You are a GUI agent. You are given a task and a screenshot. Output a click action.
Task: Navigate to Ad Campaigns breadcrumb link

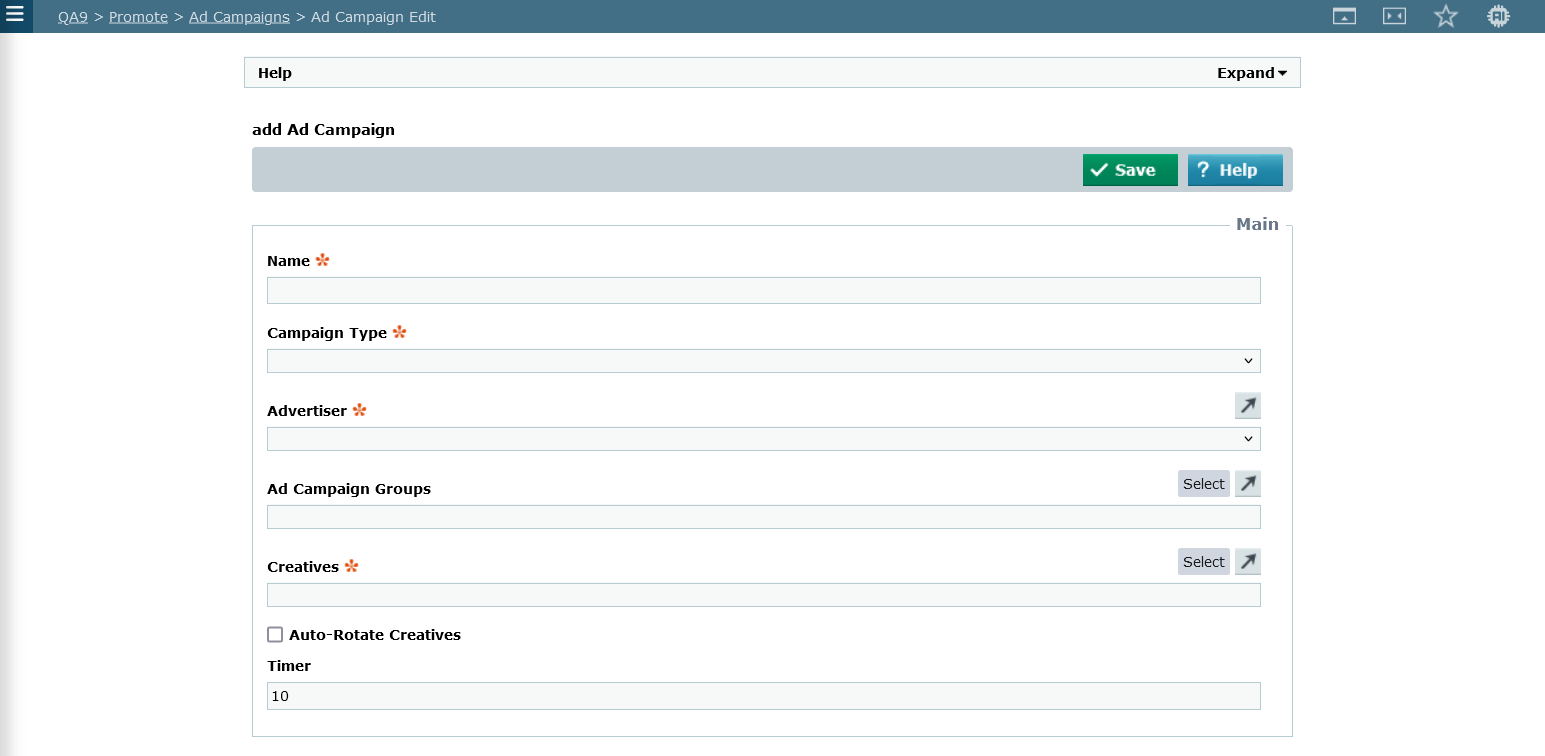[x=239, y=17]
